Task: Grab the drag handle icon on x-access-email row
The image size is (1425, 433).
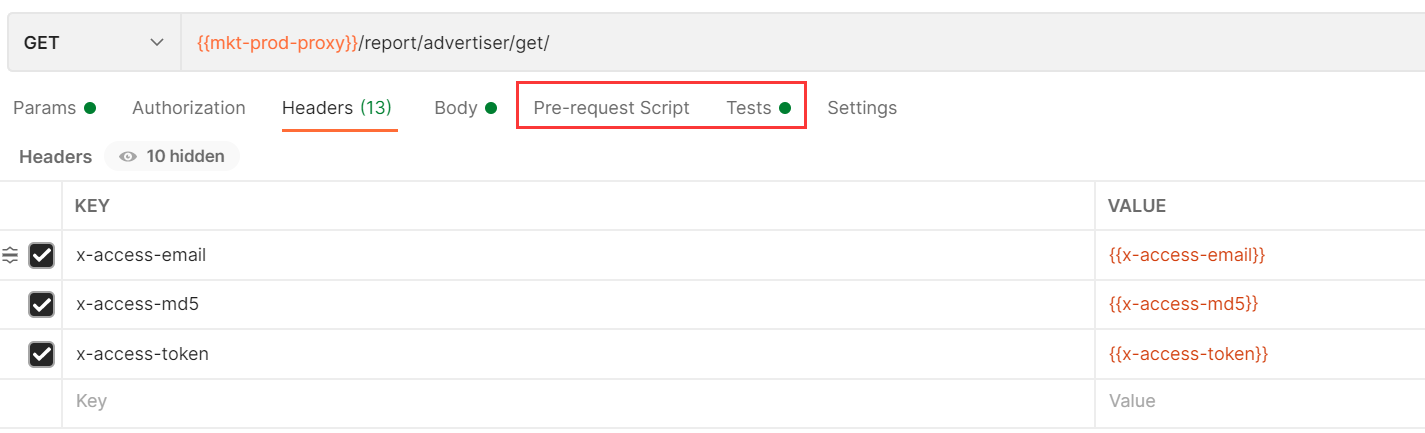Action: (10, 255)
